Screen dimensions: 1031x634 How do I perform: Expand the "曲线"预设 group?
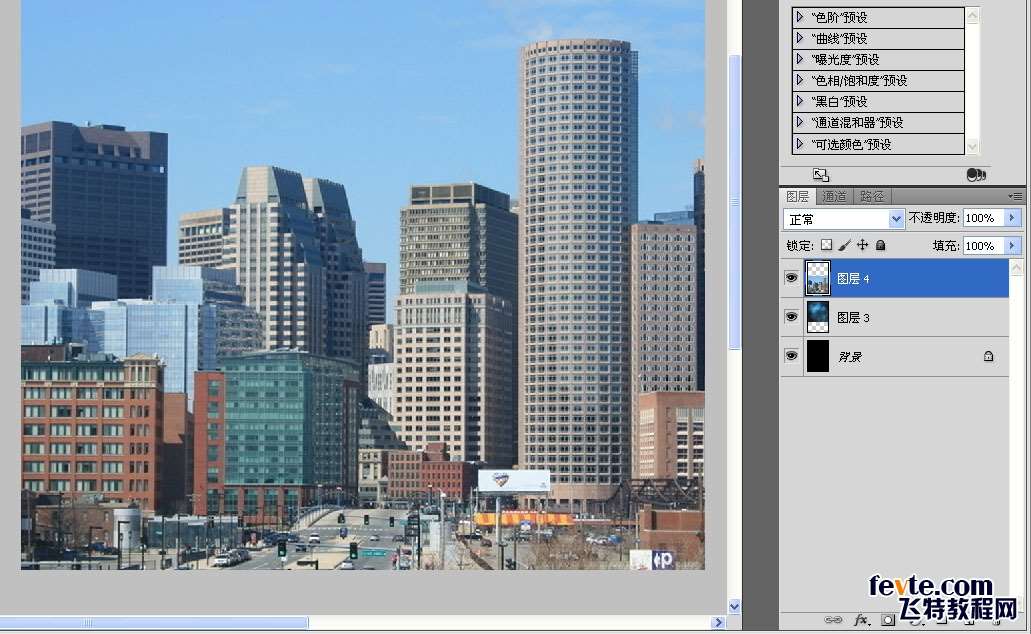point(800,38)
